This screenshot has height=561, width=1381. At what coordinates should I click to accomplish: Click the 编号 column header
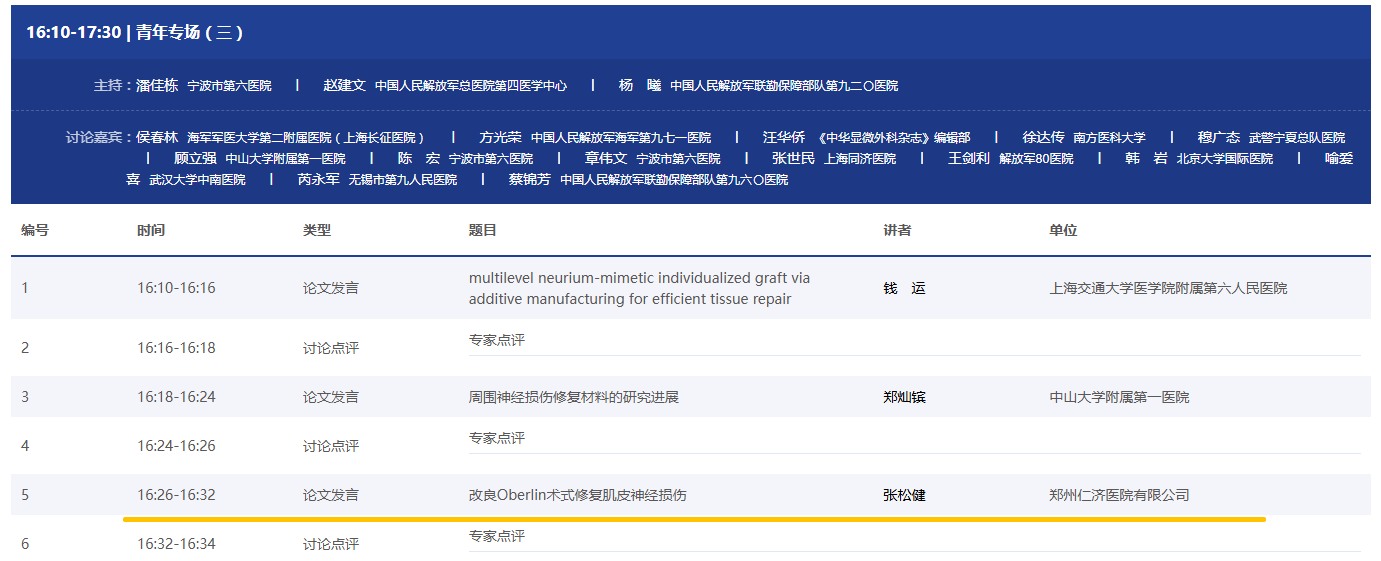[35, 230]
